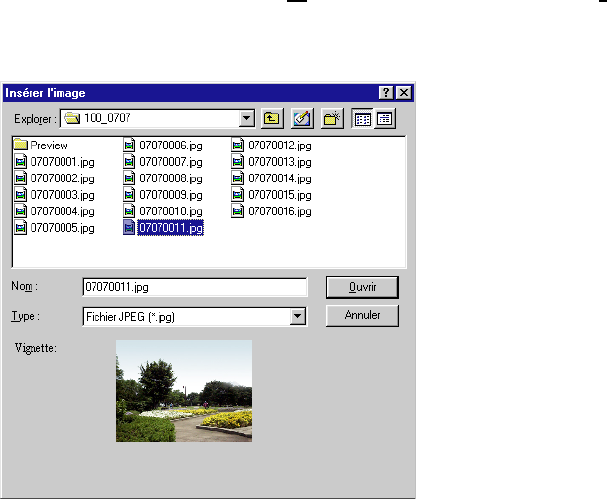Click the Vignette preview thumbnail
Image resolution: width=607 pixels, height=499 pixels.
click(x=184, y=391)
